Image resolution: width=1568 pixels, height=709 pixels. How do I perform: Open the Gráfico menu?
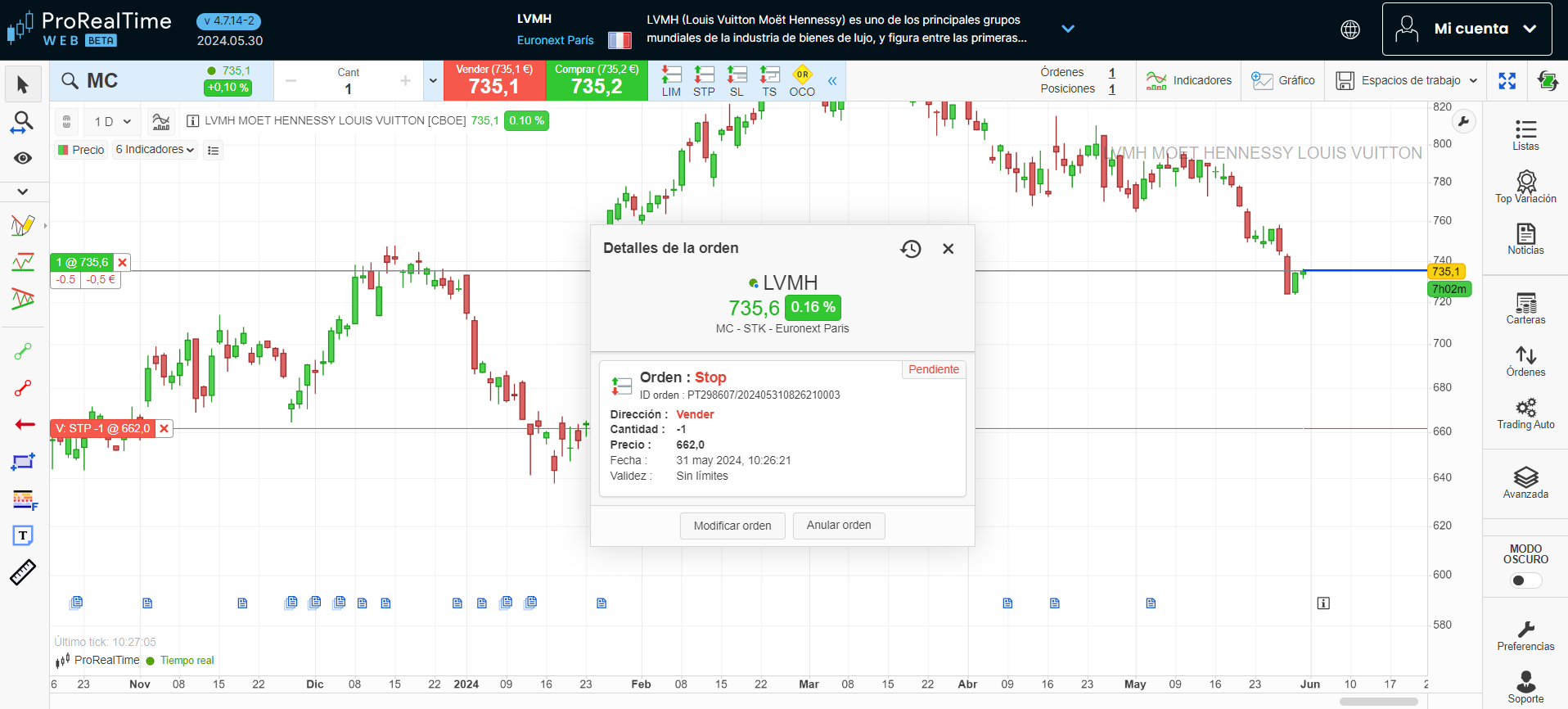(1283, 80)
